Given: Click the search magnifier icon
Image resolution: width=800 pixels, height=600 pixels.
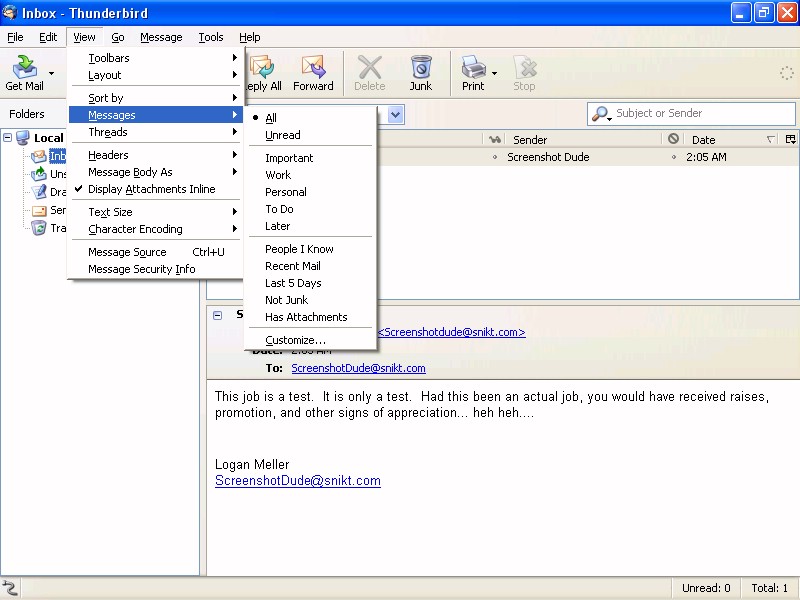Looking at the screenshot, I should tap(601, 113).
